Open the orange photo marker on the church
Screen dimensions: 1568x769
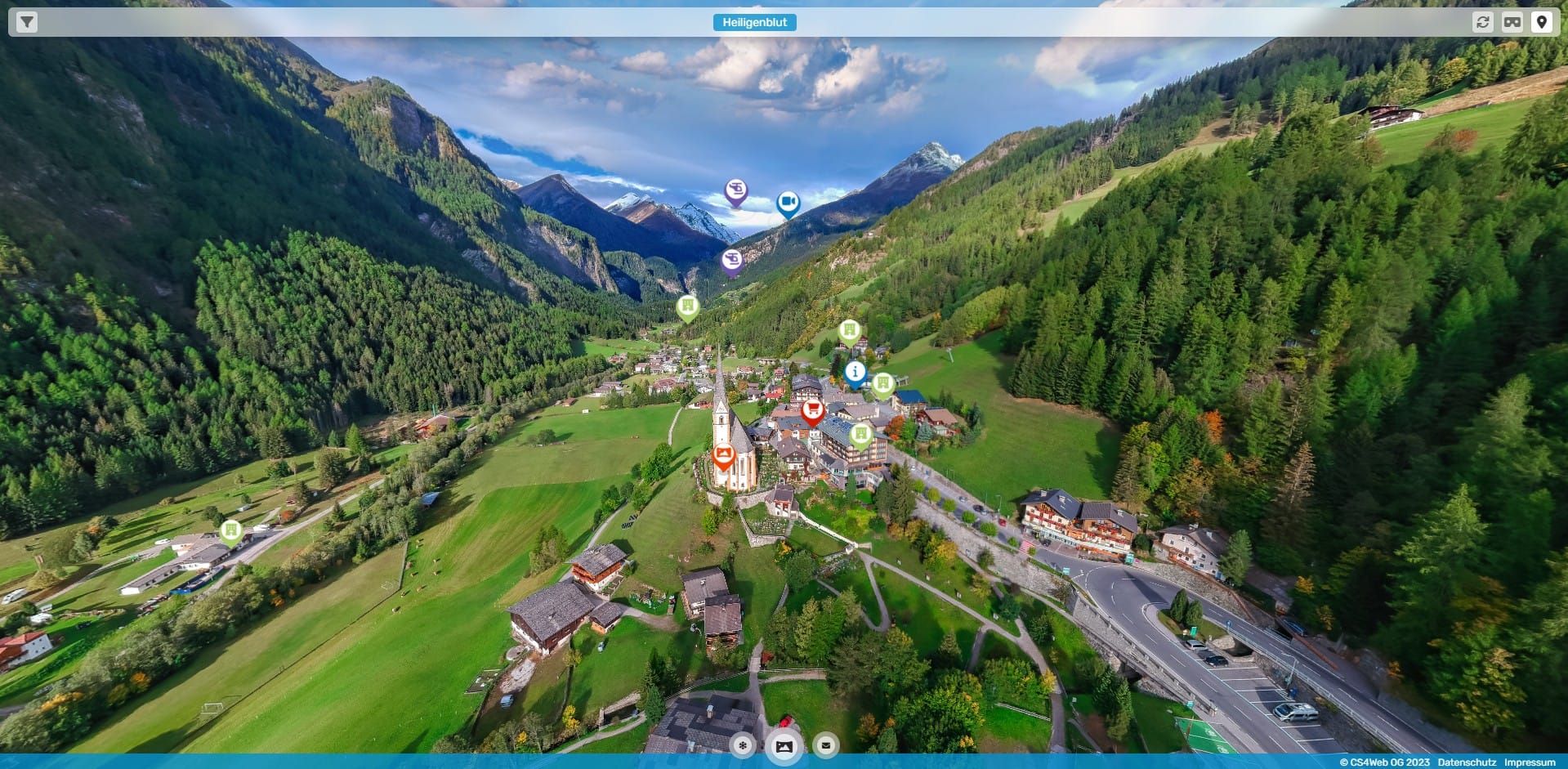point(723,455)
